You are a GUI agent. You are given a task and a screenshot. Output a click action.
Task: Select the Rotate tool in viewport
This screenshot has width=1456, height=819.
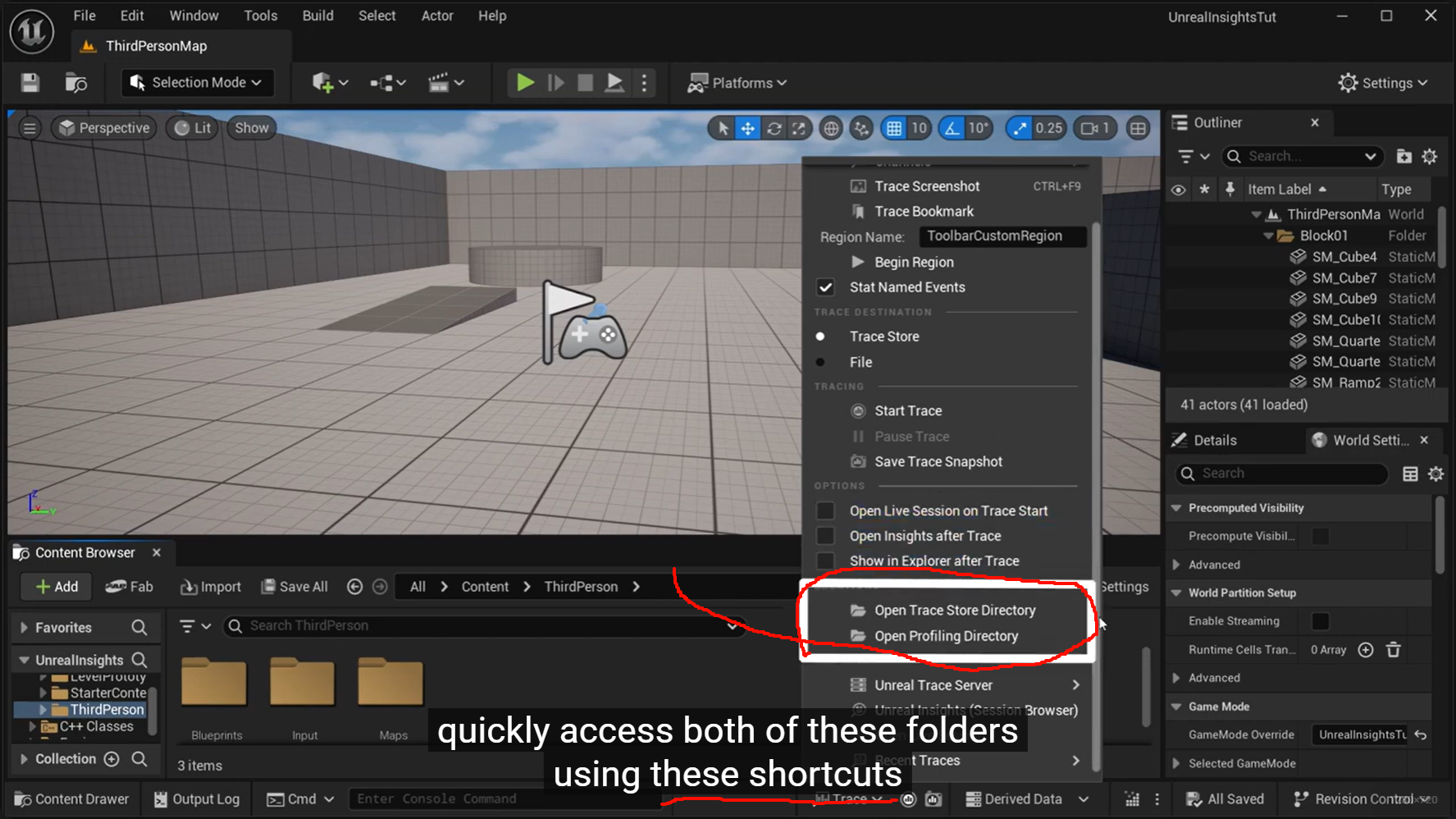pos(774,128)
